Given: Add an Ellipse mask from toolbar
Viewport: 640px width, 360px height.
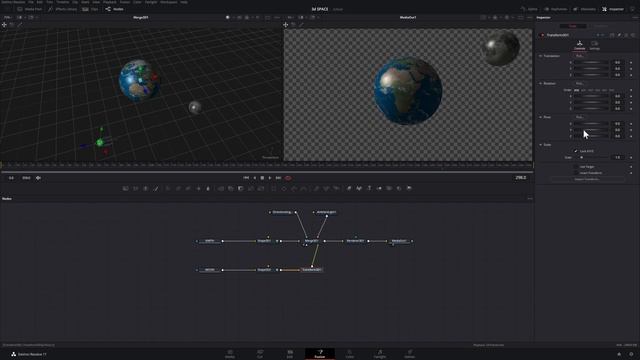Looking at the screenshot, I should (x=284, y=188).
